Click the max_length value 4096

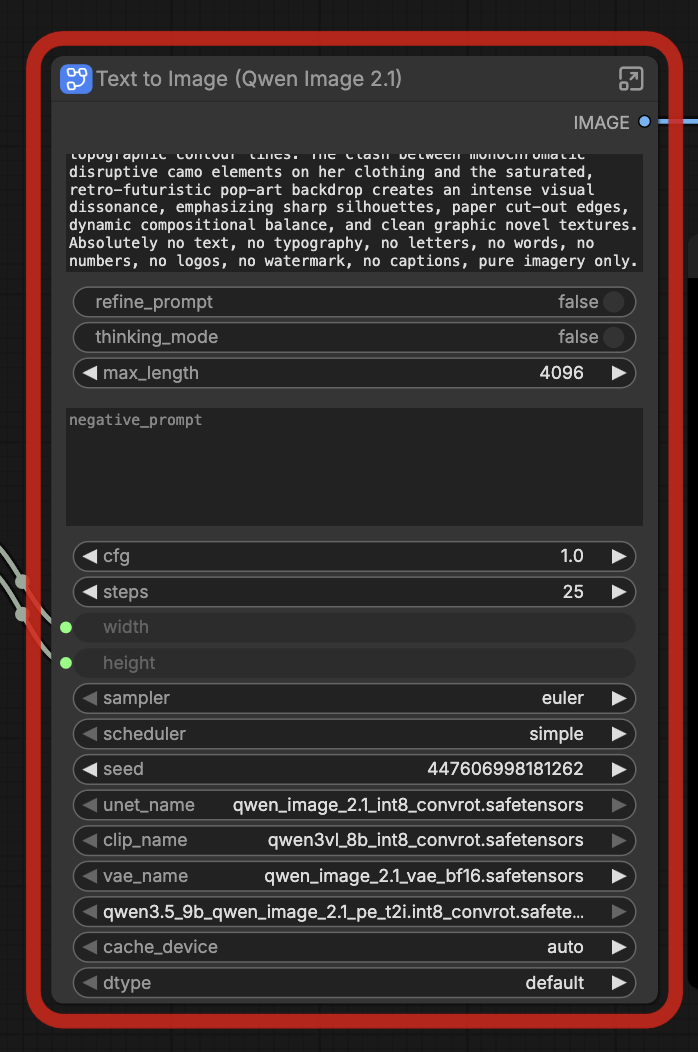[561, 373]
